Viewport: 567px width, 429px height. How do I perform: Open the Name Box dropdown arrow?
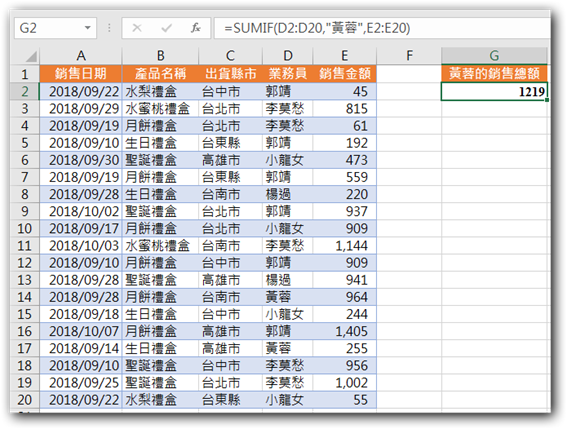[x=88, y=28]
